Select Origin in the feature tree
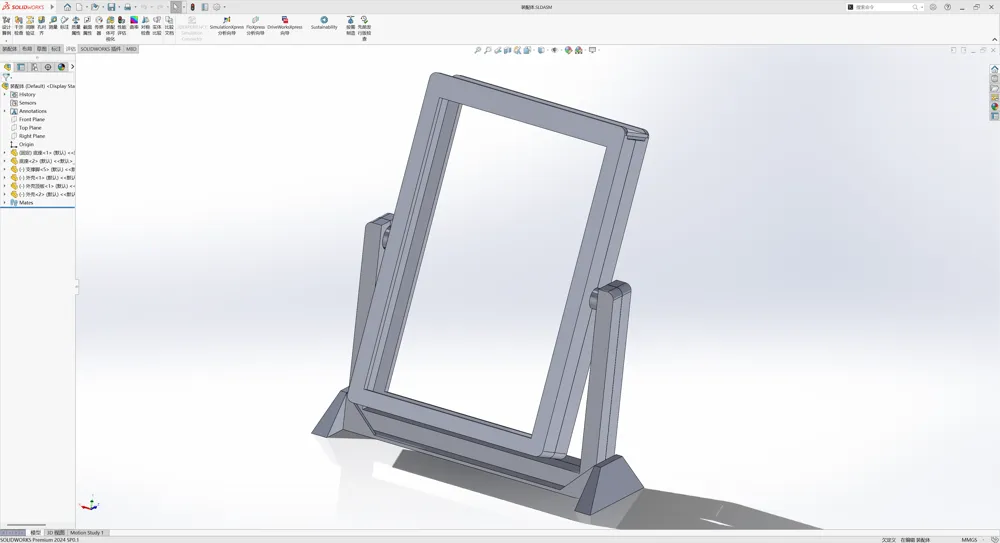Image resolution: width=1000 pixels, height=543 pixels. pos(26,144)
